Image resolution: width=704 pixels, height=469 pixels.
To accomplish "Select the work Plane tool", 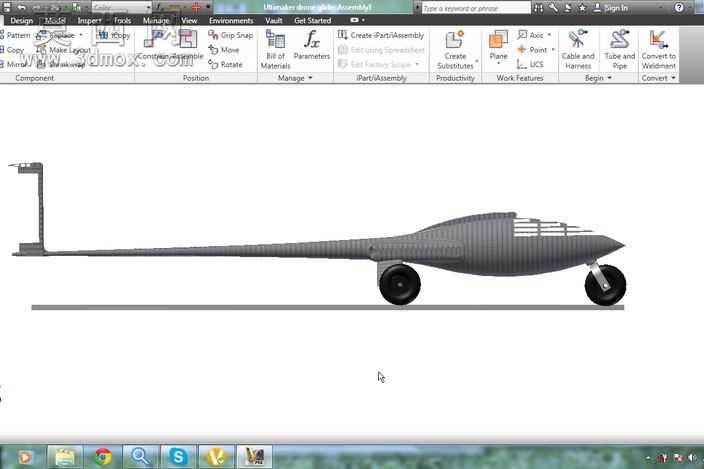I will pyautogui.click(x=498, y=45).
